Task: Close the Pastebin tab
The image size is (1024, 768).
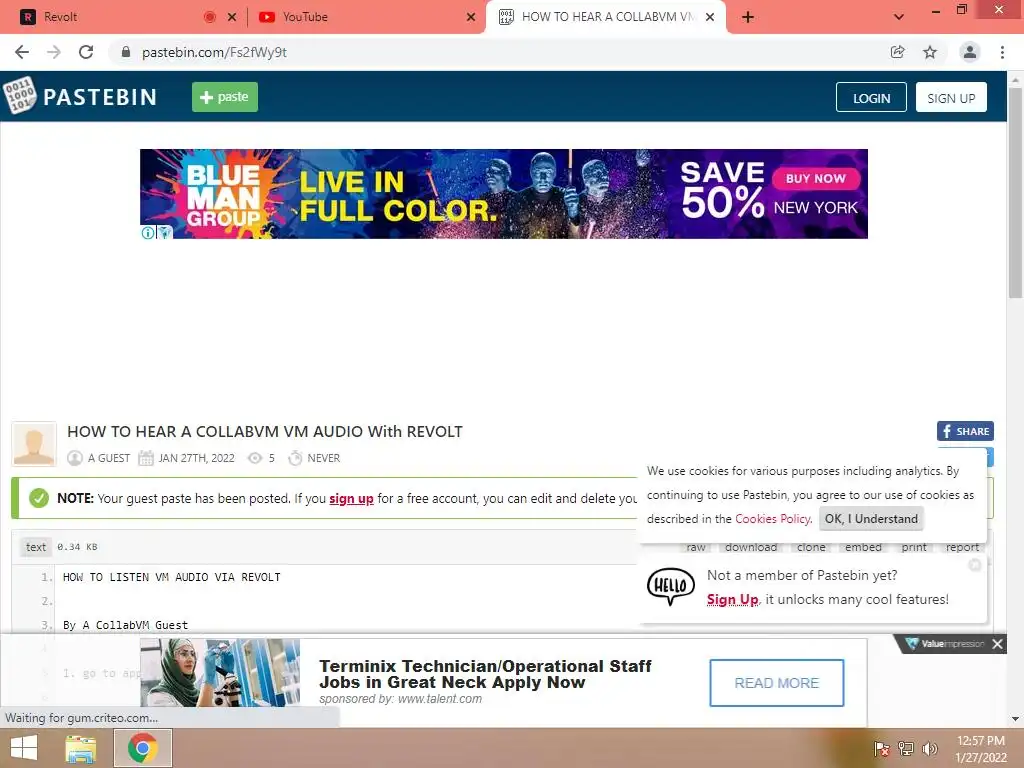Action: (711, 18)
